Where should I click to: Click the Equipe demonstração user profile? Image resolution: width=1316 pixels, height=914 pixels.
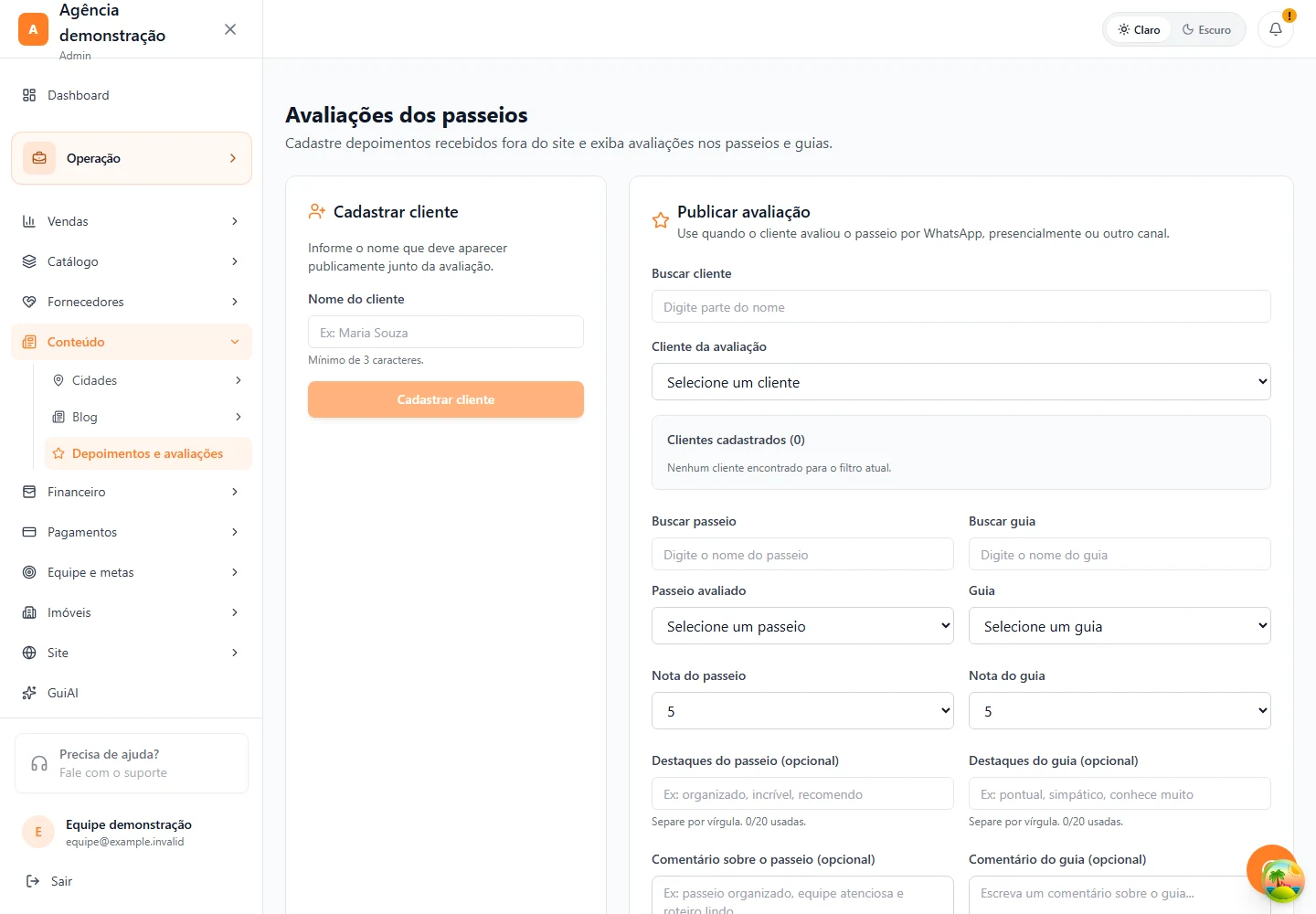[x=132, y=832]
